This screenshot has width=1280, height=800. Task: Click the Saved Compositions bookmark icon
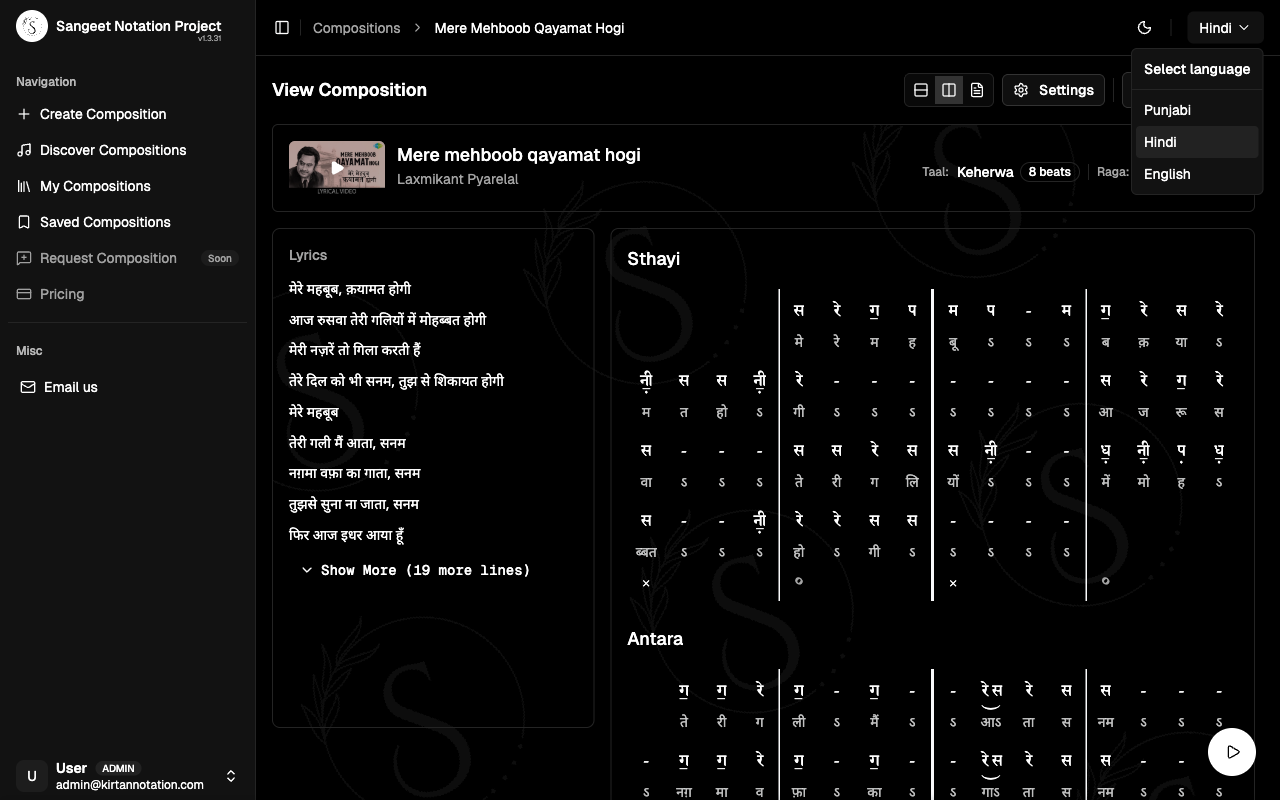pos(24,222)
